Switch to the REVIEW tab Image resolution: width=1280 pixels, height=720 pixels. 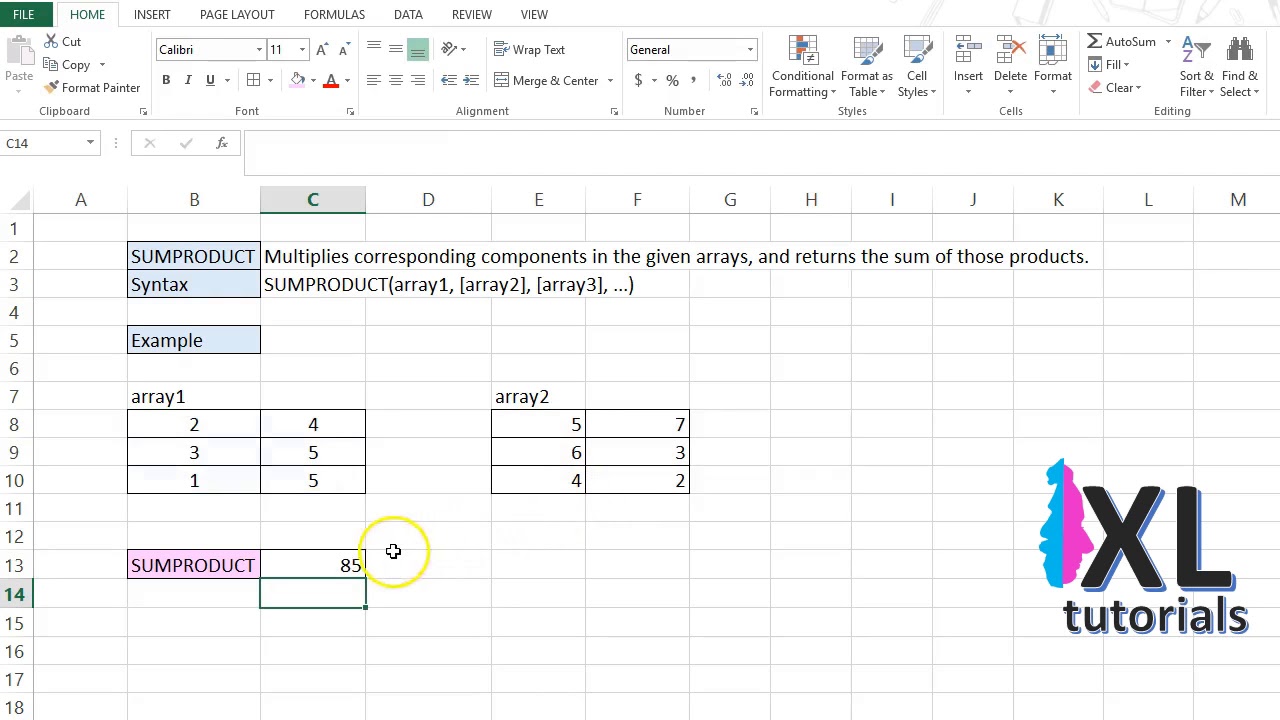tap(471, 14)
